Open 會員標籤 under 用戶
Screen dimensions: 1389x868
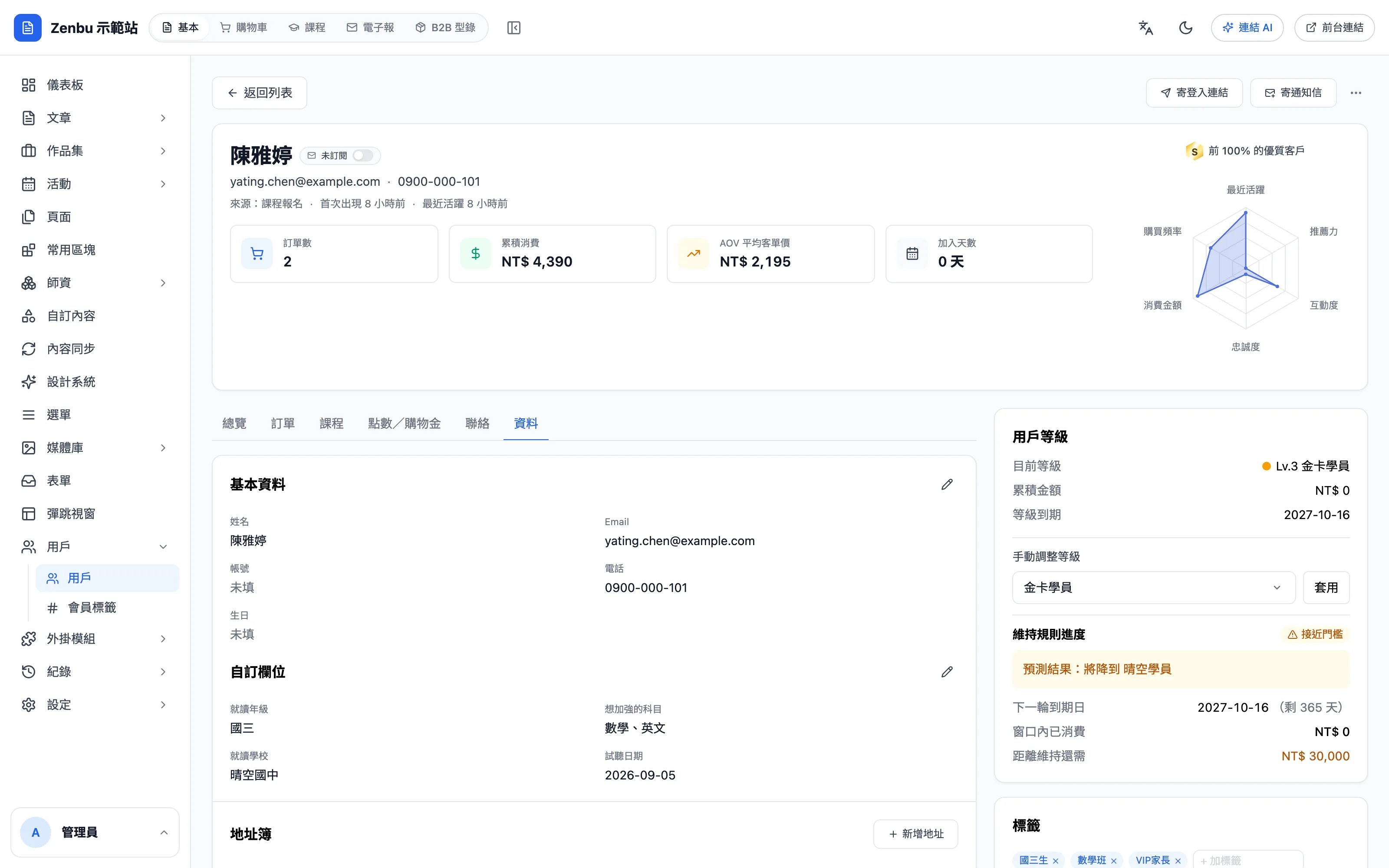(107, 607)
